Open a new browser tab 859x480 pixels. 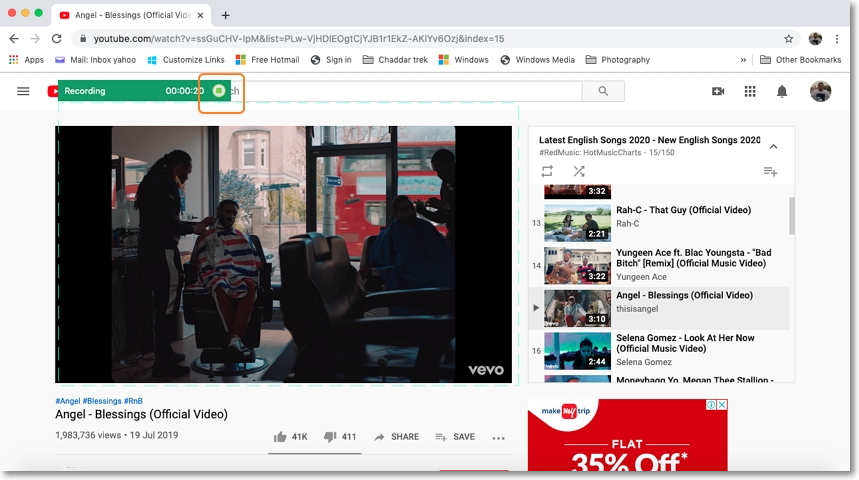tap(225, 15)
